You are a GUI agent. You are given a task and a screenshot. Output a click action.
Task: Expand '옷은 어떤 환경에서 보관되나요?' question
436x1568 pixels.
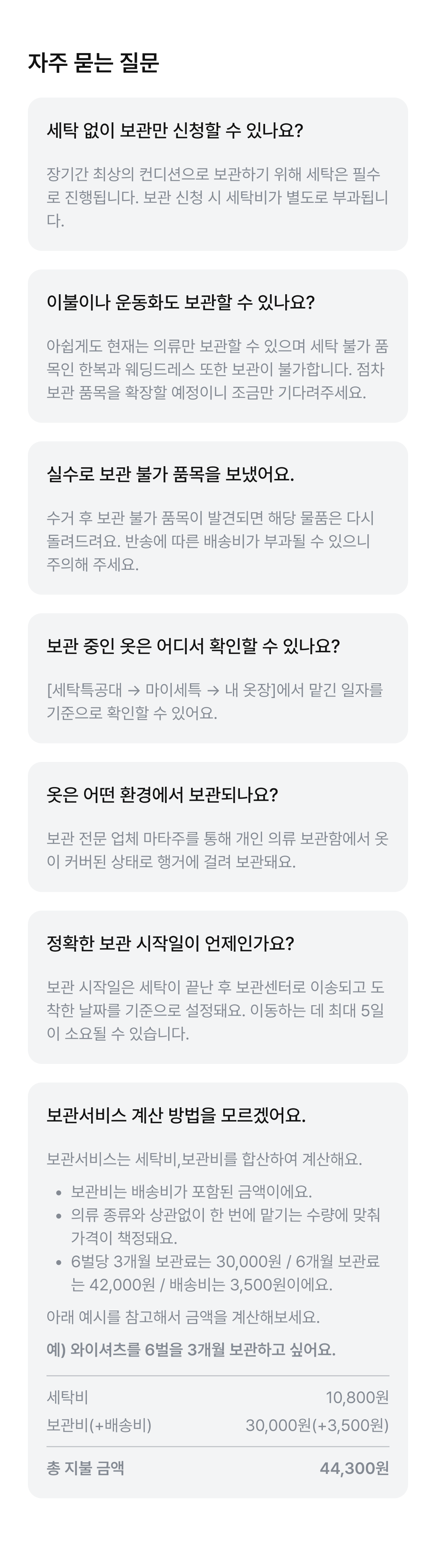pos(162,794)
